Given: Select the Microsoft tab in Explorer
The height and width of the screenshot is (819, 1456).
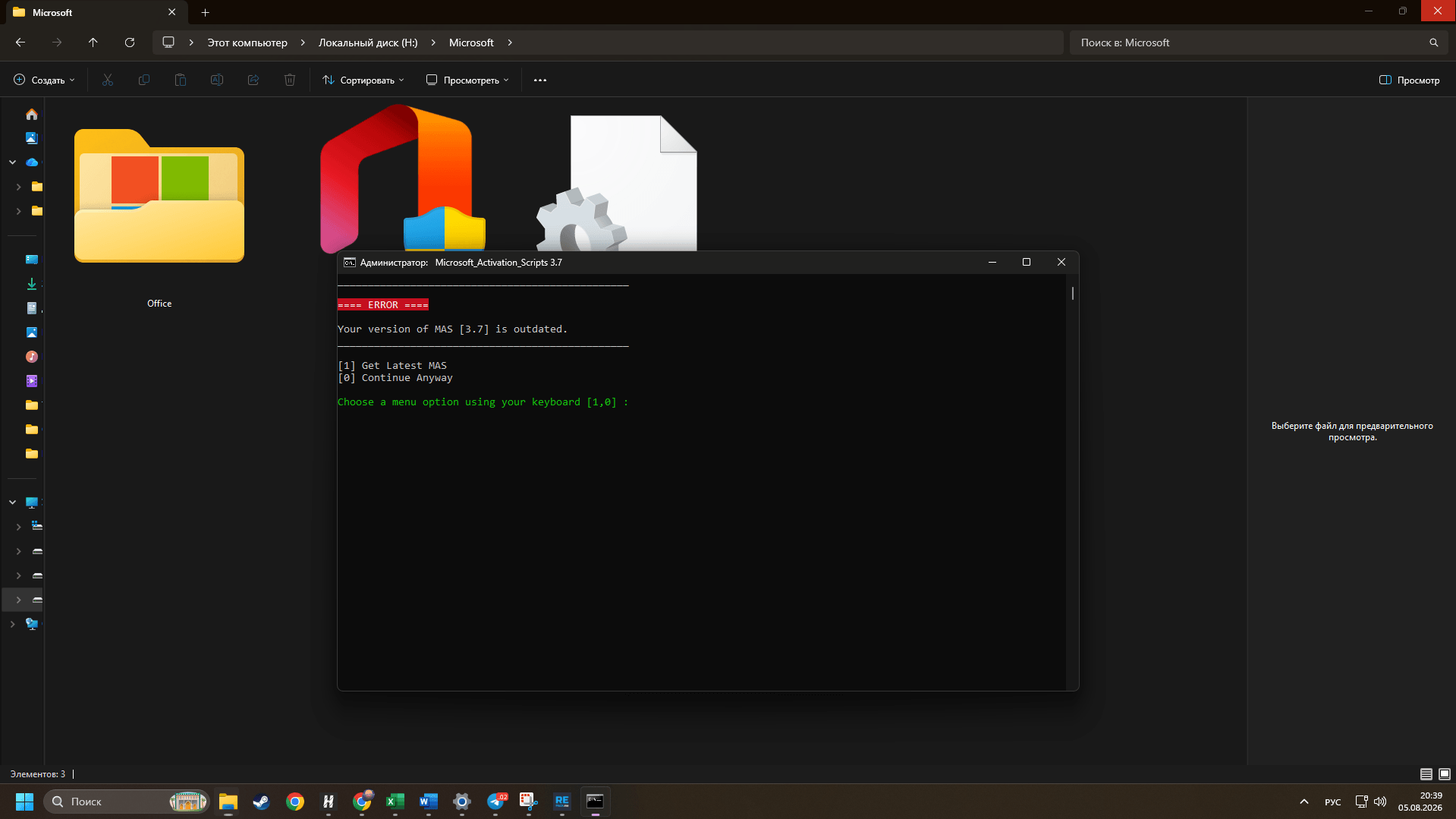Looking at the screenshot, I should tap(95, 12).
